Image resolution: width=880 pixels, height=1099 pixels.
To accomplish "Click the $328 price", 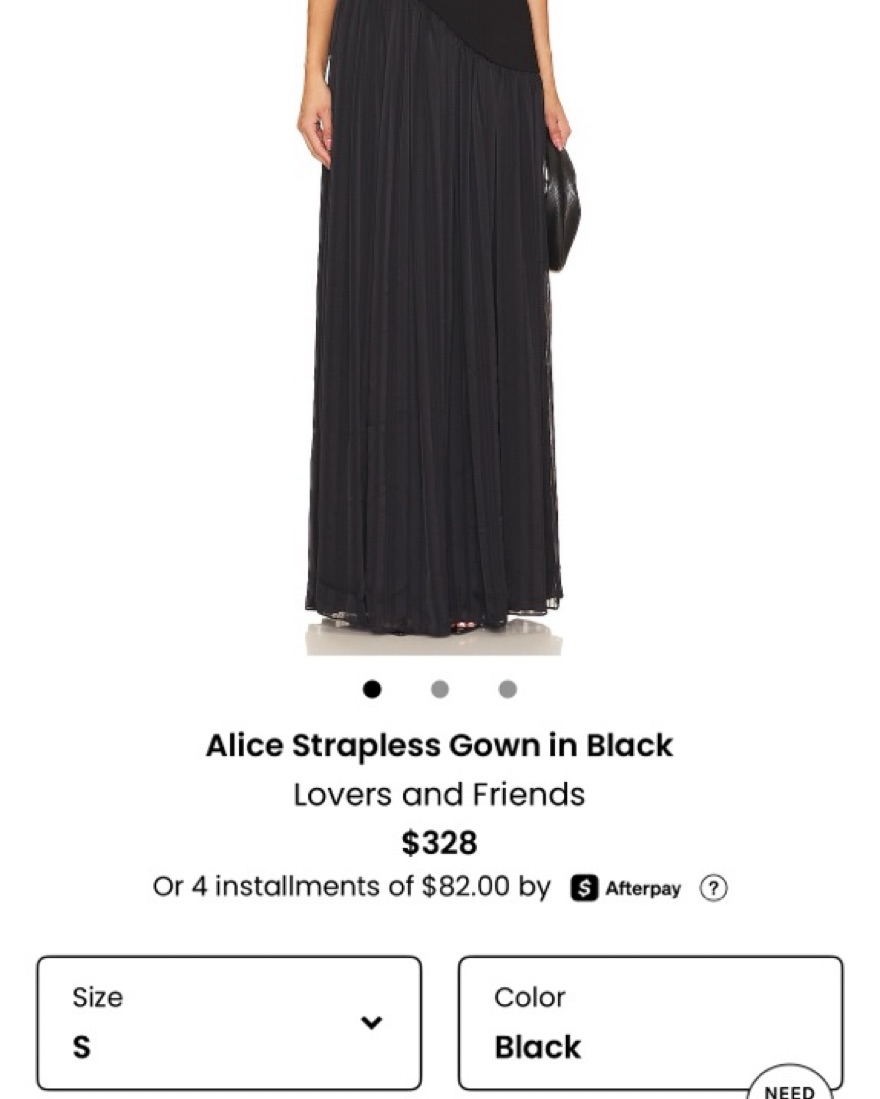I will [x=439, y=842].
